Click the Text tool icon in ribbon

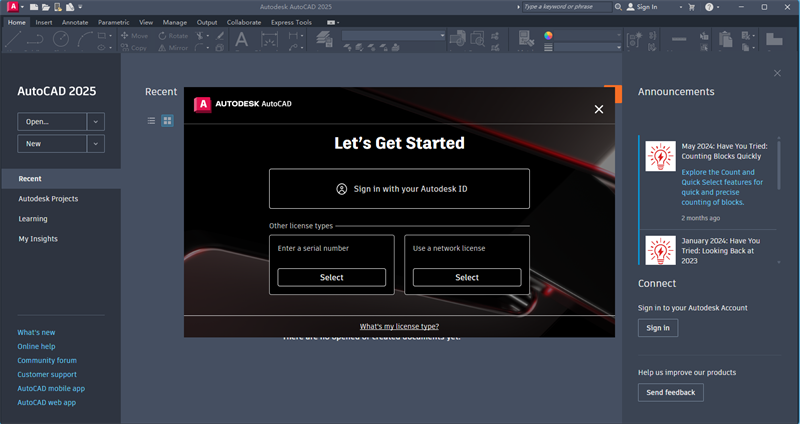click(241, 40)
